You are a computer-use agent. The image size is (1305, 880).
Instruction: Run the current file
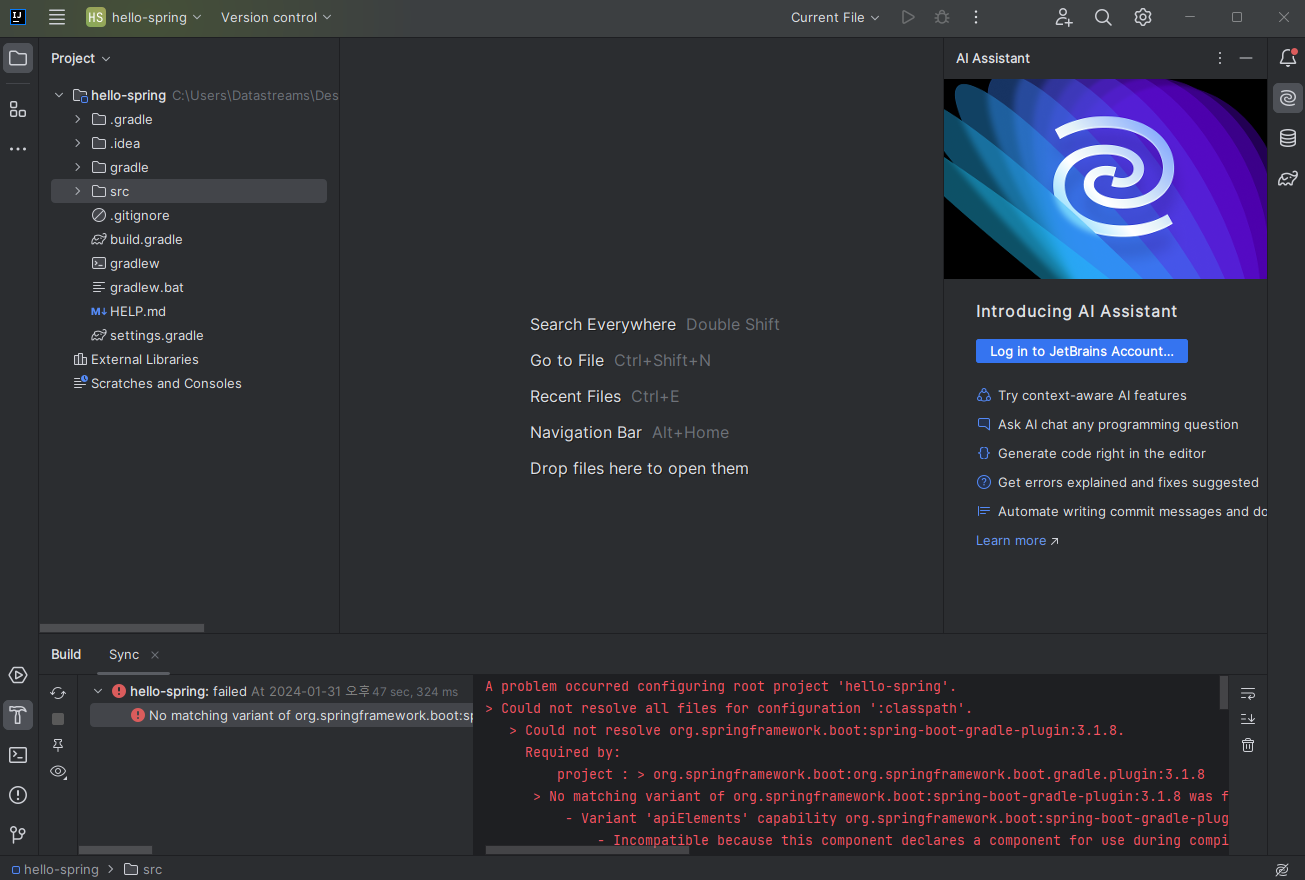click(x=908, y=17)
